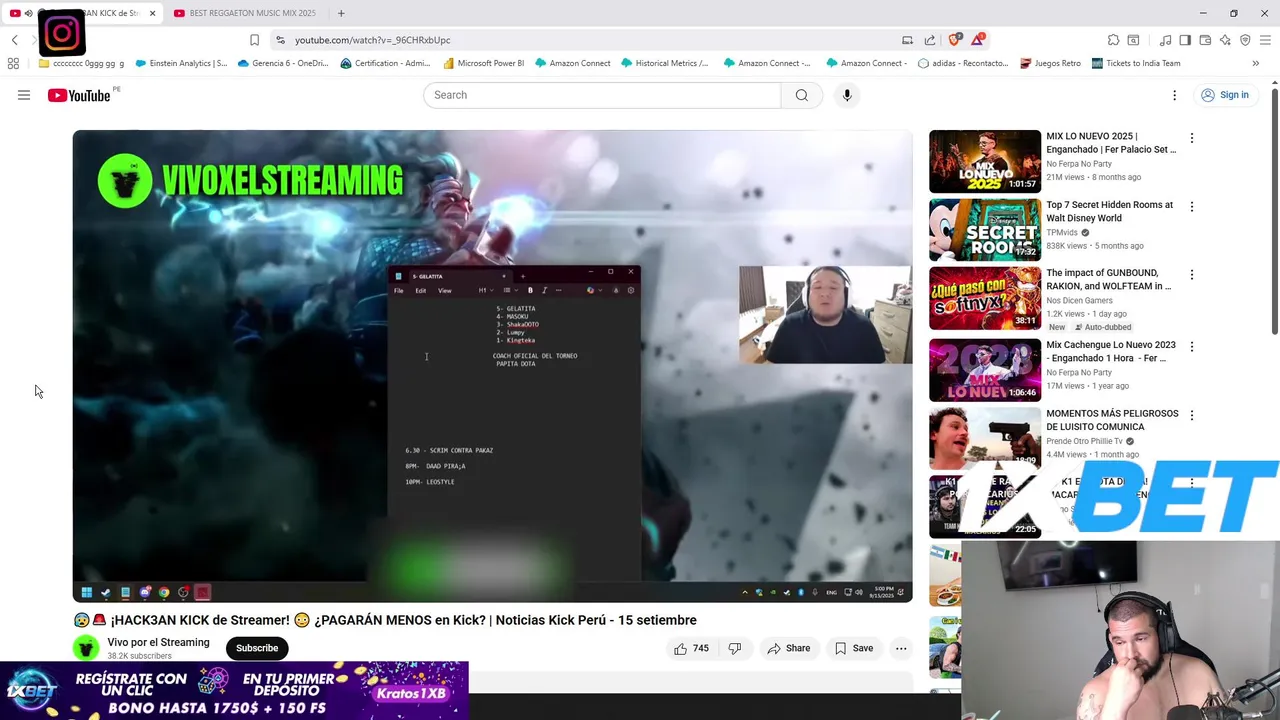Open TPMvids channel link

point(1062,232)
